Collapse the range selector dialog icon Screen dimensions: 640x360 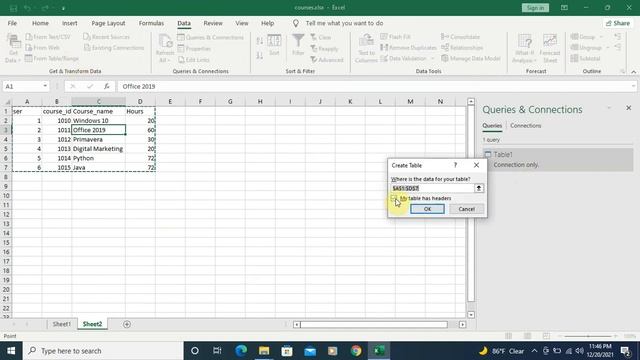point(479,188)
